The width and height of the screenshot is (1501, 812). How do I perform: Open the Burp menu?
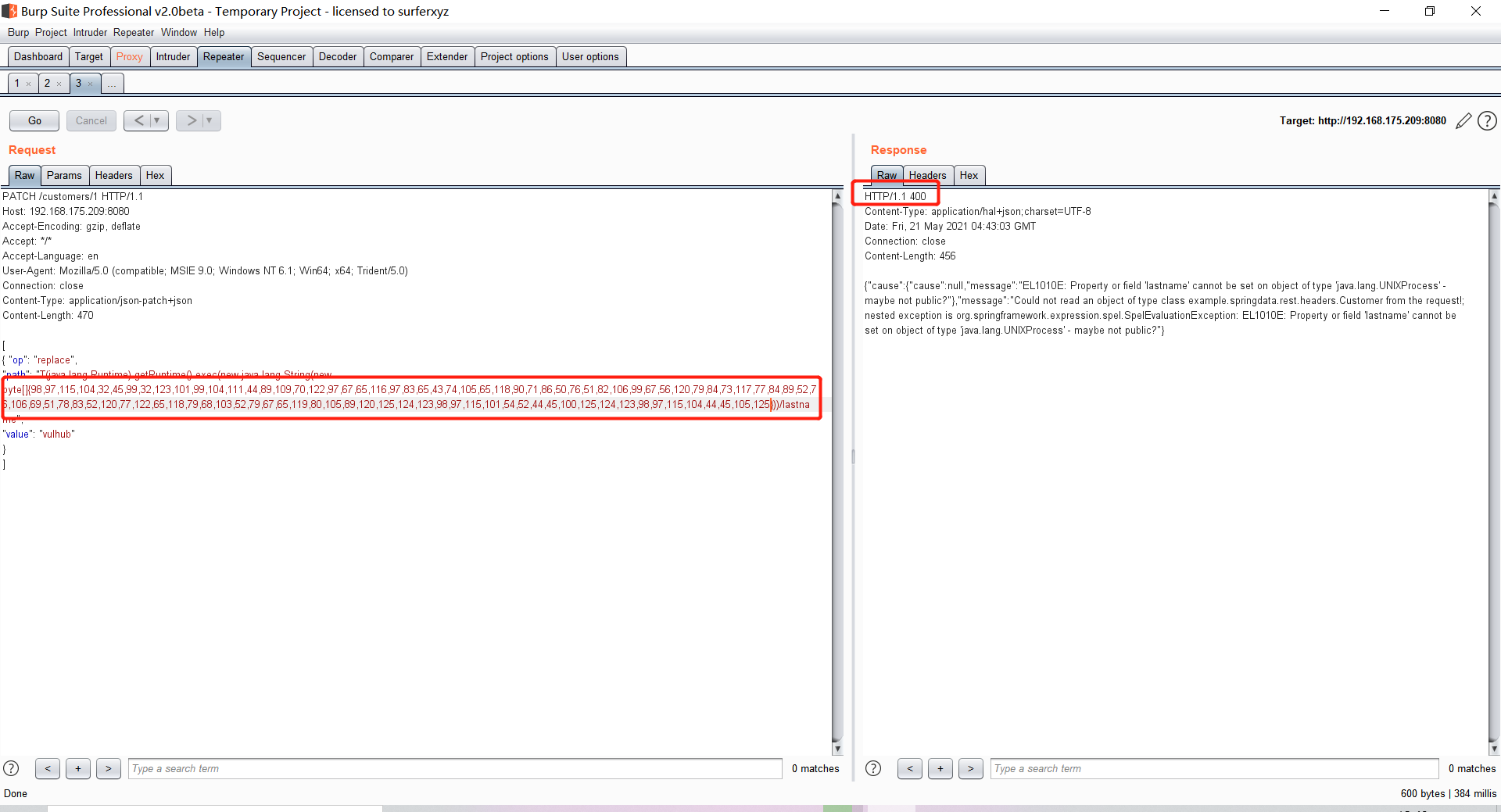[18, 32]
